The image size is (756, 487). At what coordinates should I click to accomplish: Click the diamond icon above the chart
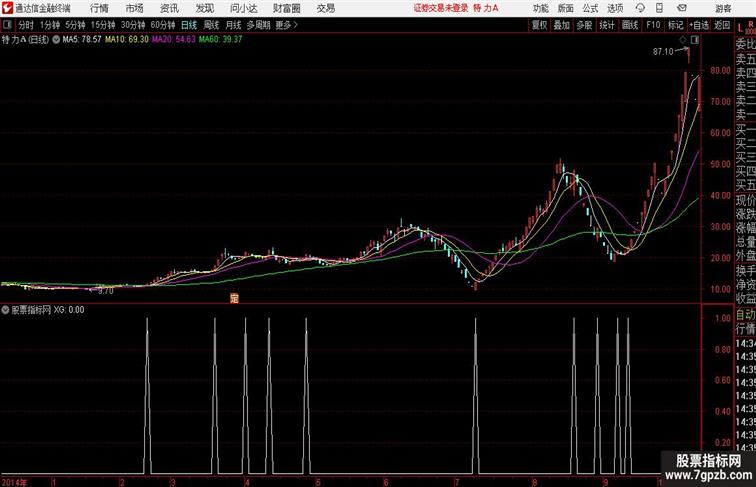(683, 40)
